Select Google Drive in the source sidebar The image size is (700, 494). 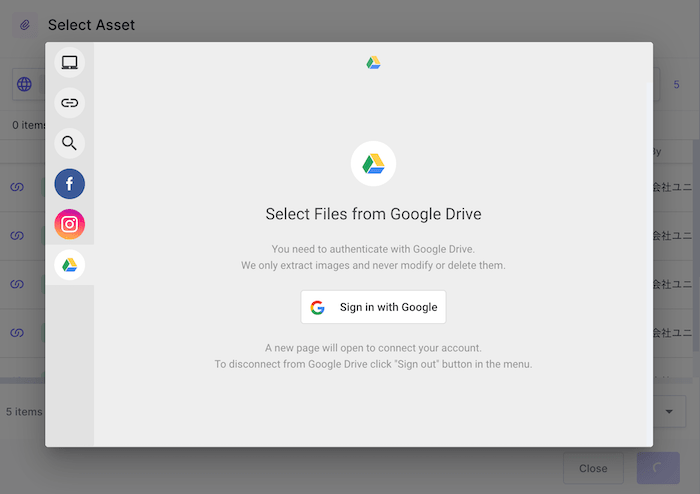pyautogui.click(x=70, y=265)
